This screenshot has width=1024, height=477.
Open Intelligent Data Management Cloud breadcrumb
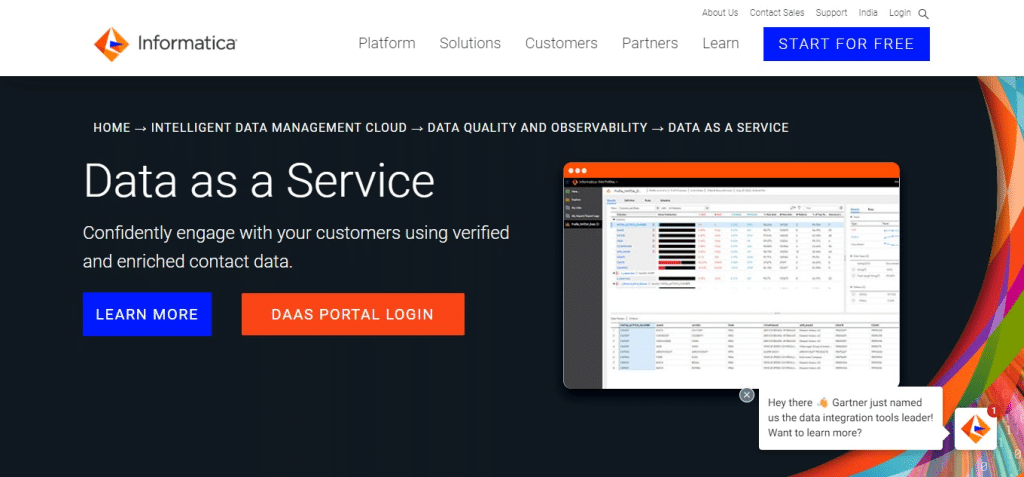coord(279,128)
